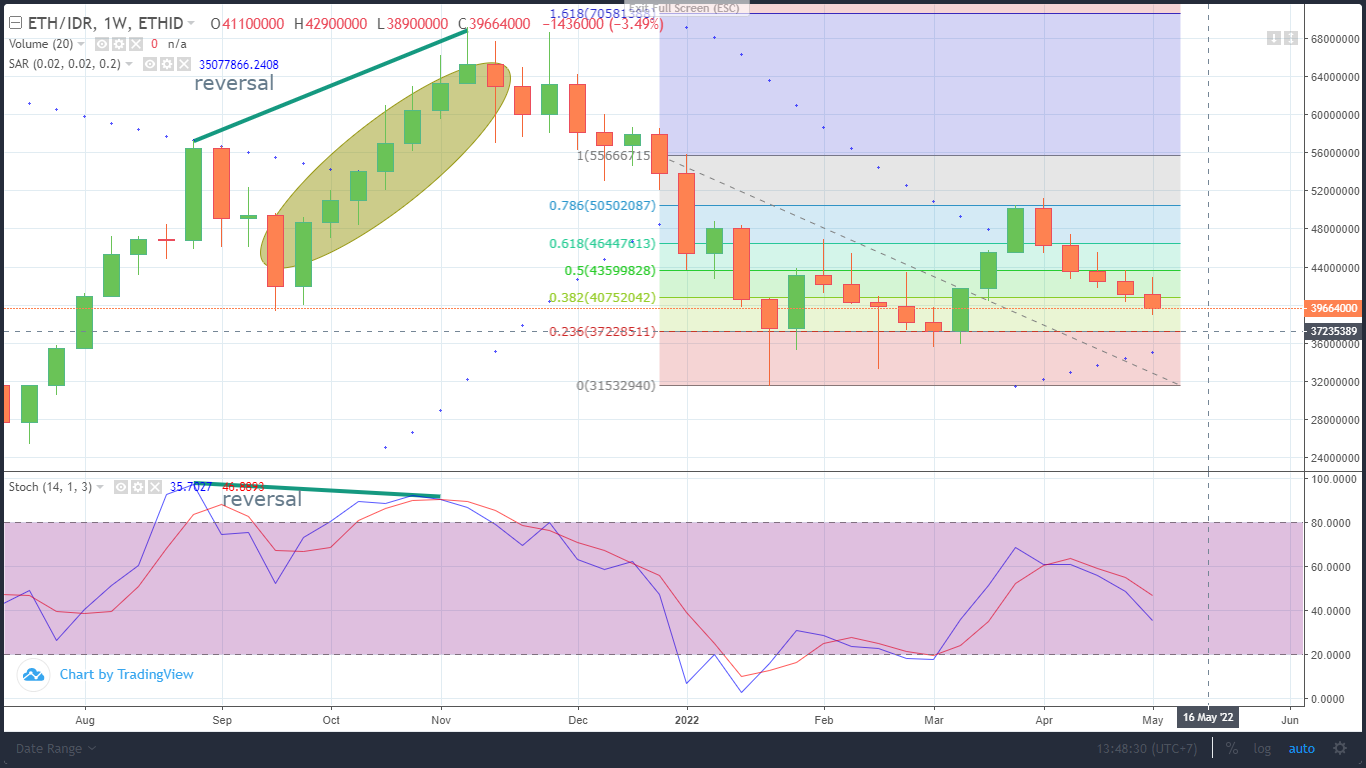Screen dimensions: 1366x768
Task: Click the open price O 41100000
Action: [247, 23]
